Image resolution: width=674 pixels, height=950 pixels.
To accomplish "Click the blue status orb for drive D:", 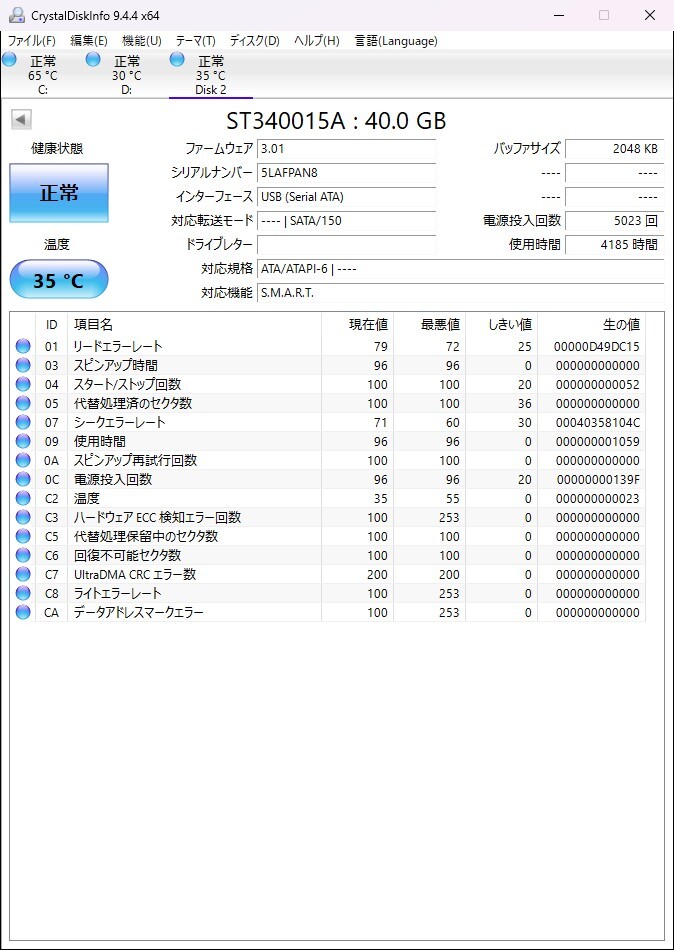I will pyautogui.click(x=93, y=59).
